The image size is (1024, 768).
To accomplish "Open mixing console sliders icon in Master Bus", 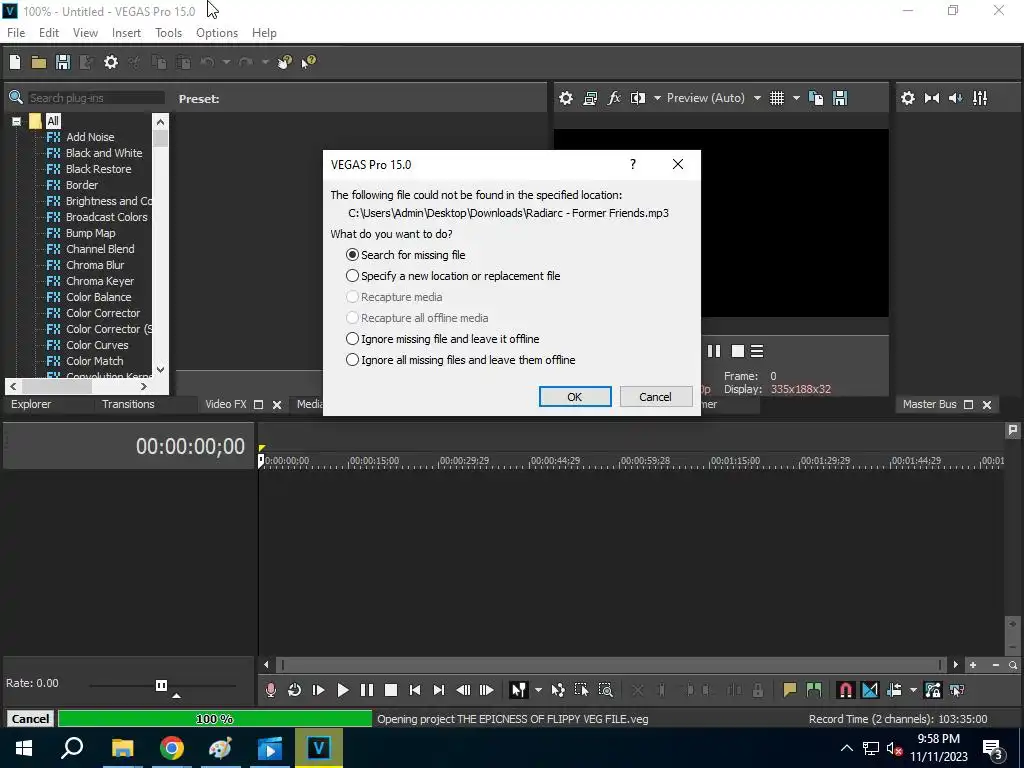I will click(980, 98).
